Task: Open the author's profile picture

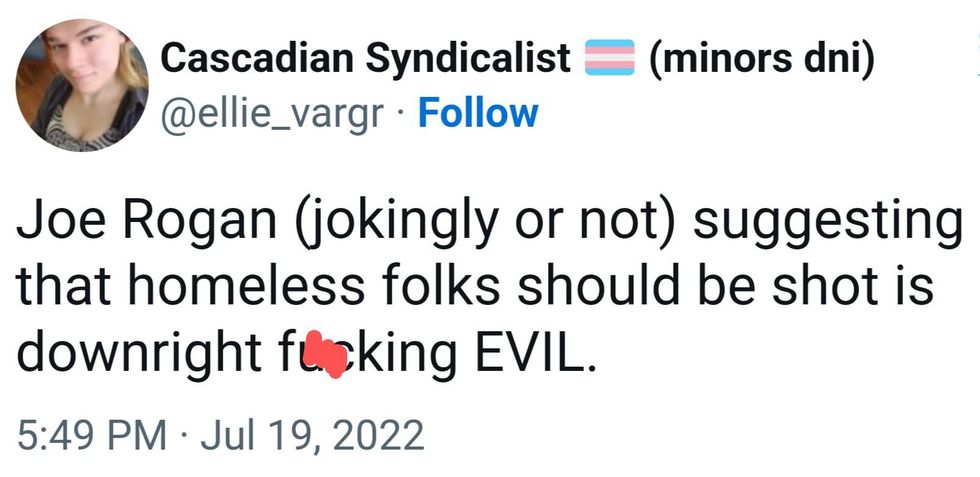Action: coord(83,87)
